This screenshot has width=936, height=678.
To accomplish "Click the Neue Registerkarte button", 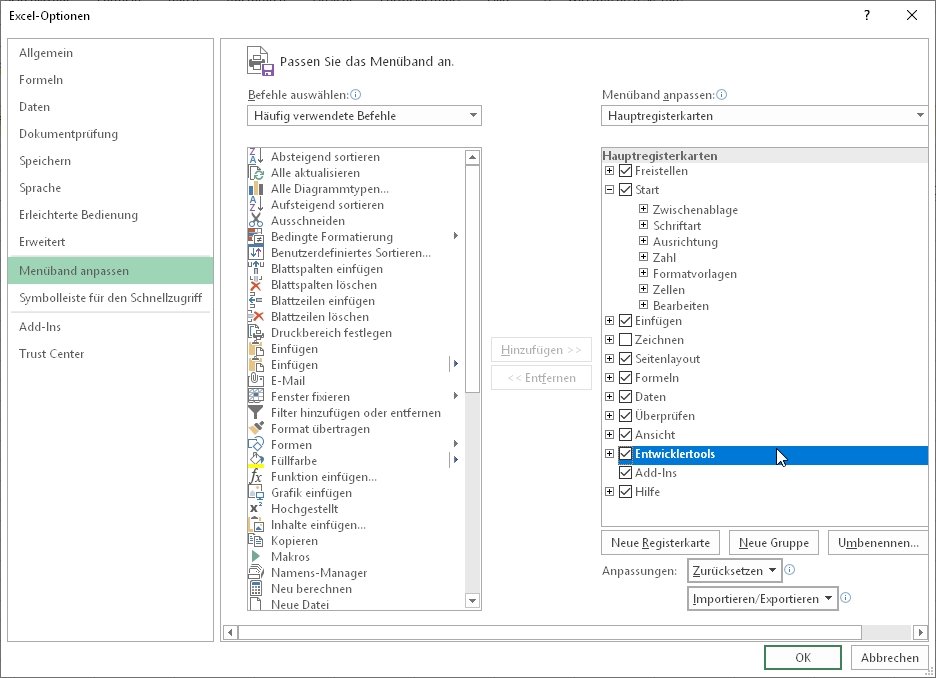I will (659, 542).
